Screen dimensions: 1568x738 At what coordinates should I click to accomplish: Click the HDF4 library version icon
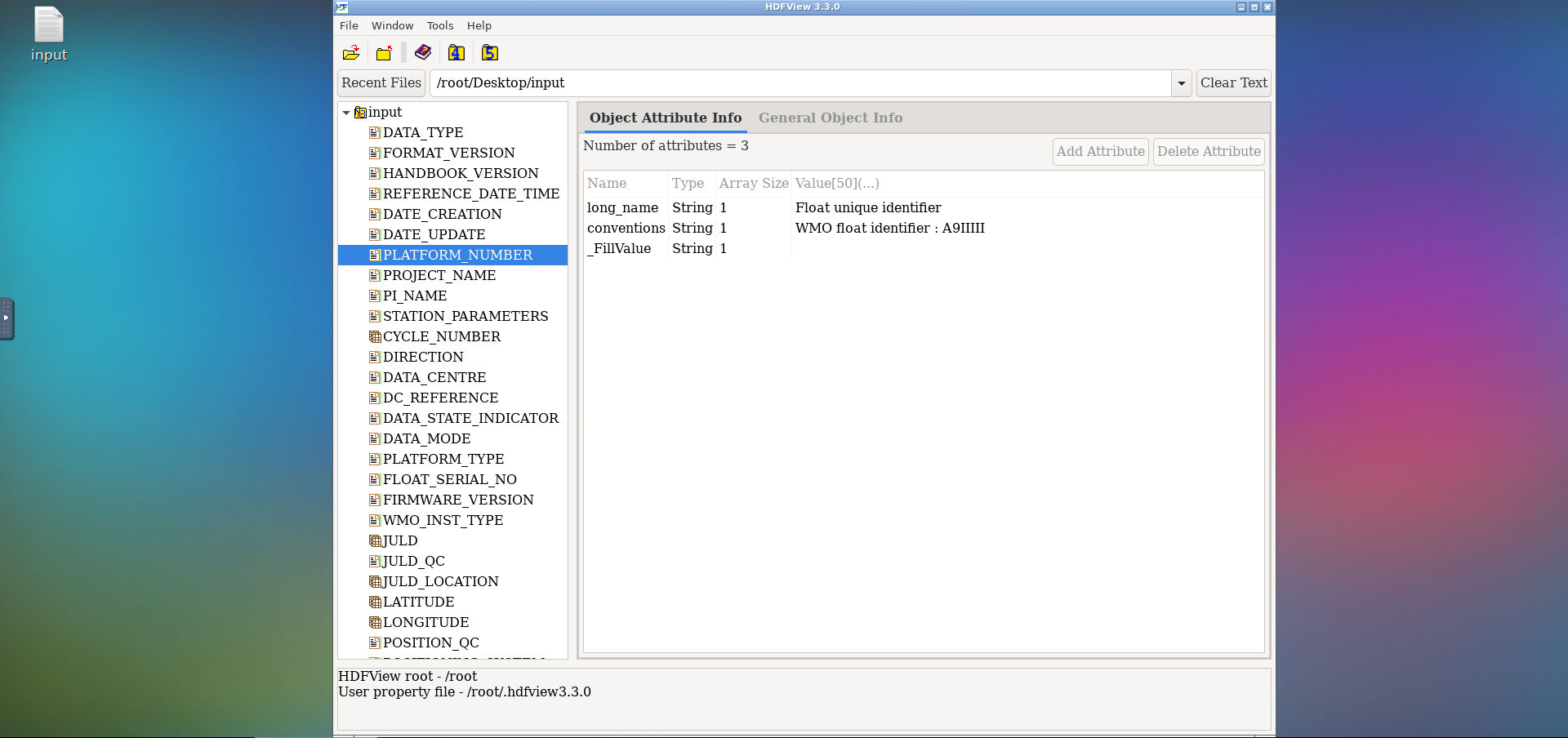click(457, 53)
